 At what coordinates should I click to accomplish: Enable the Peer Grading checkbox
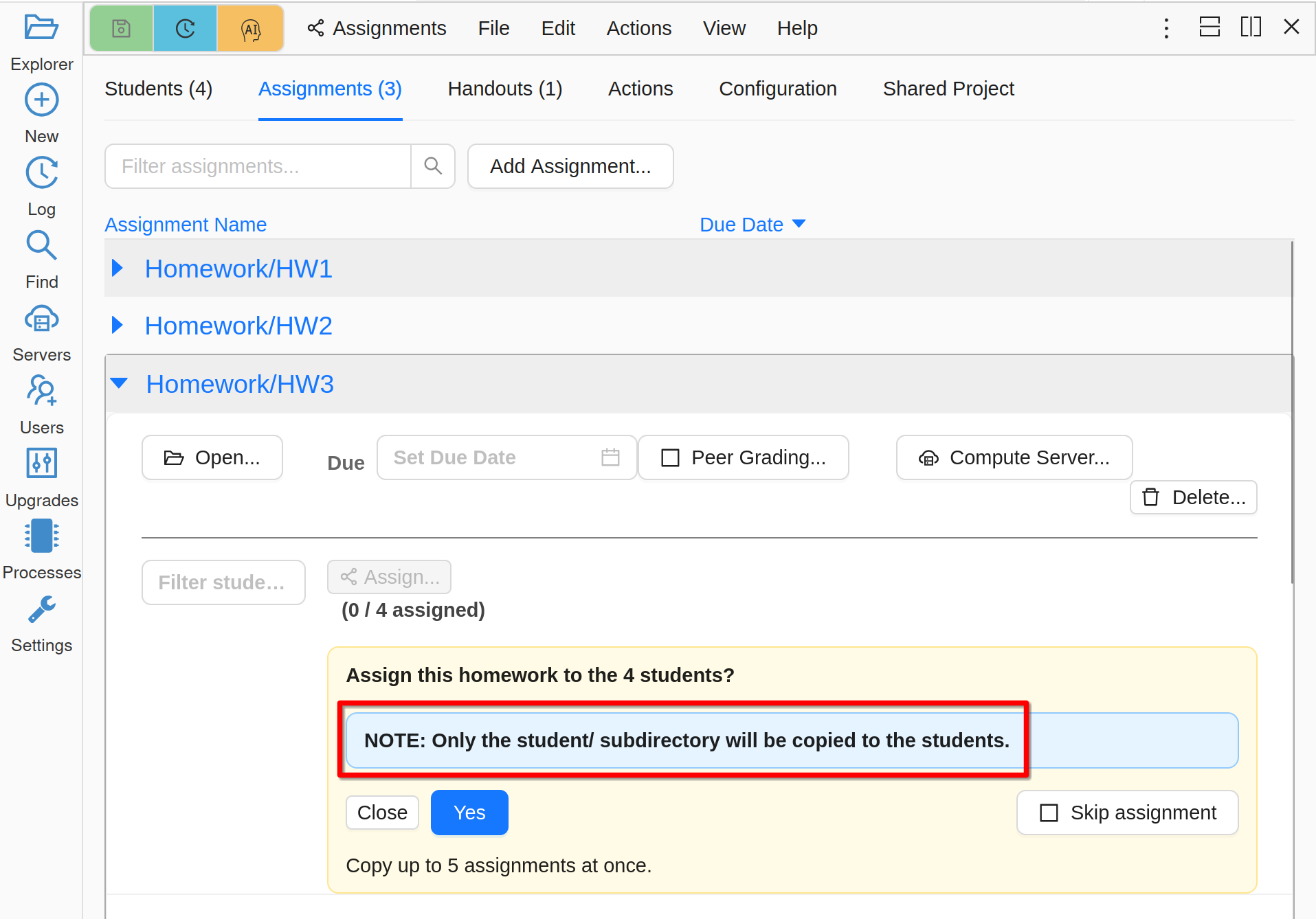670,457
